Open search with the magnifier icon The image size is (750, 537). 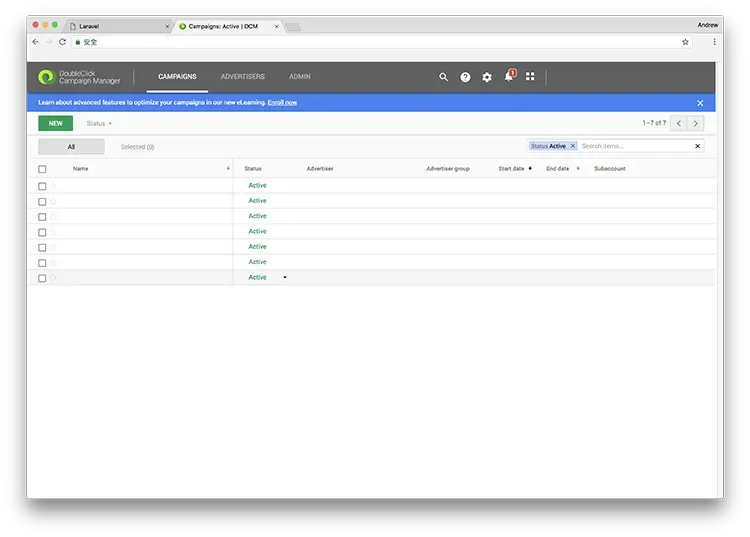click(444, 77)
